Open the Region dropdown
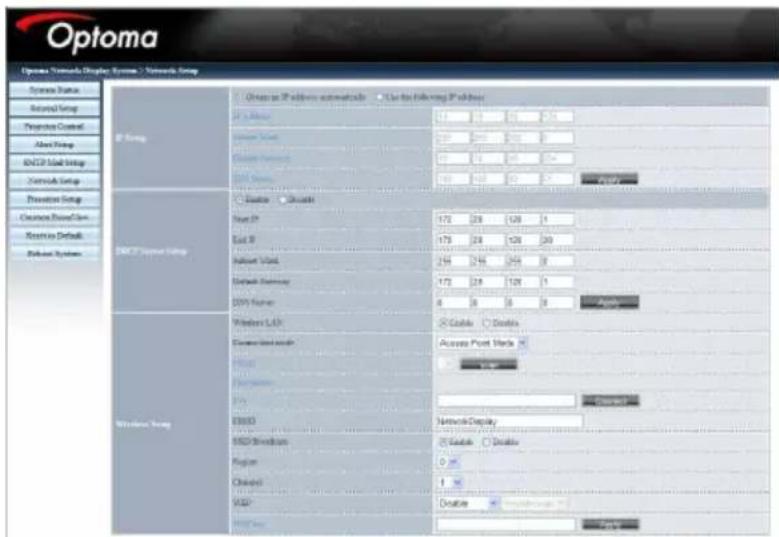 449,462
